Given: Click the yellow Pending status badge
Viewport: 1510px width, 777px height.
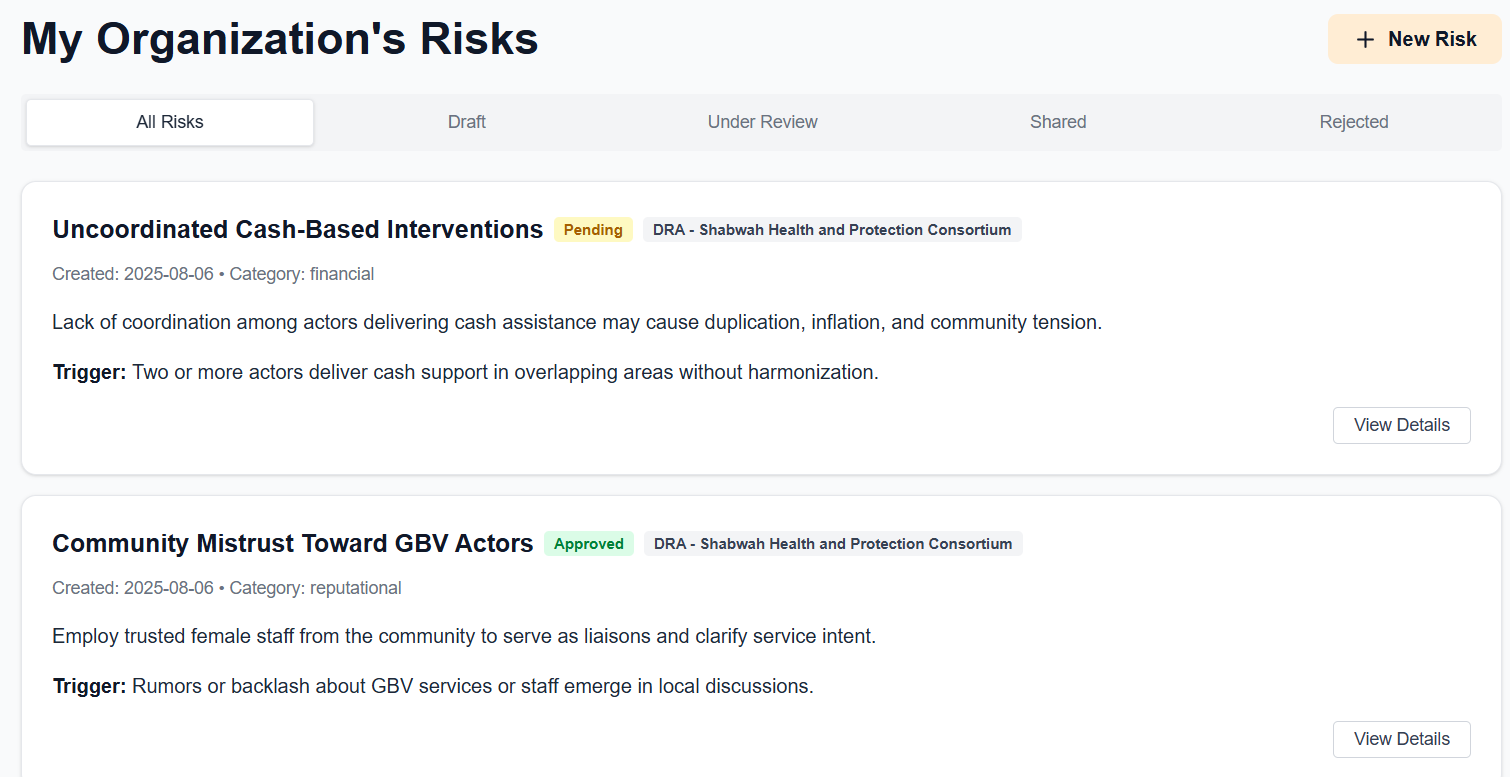Looking at the screenshot, I should [x=593, y=230].
